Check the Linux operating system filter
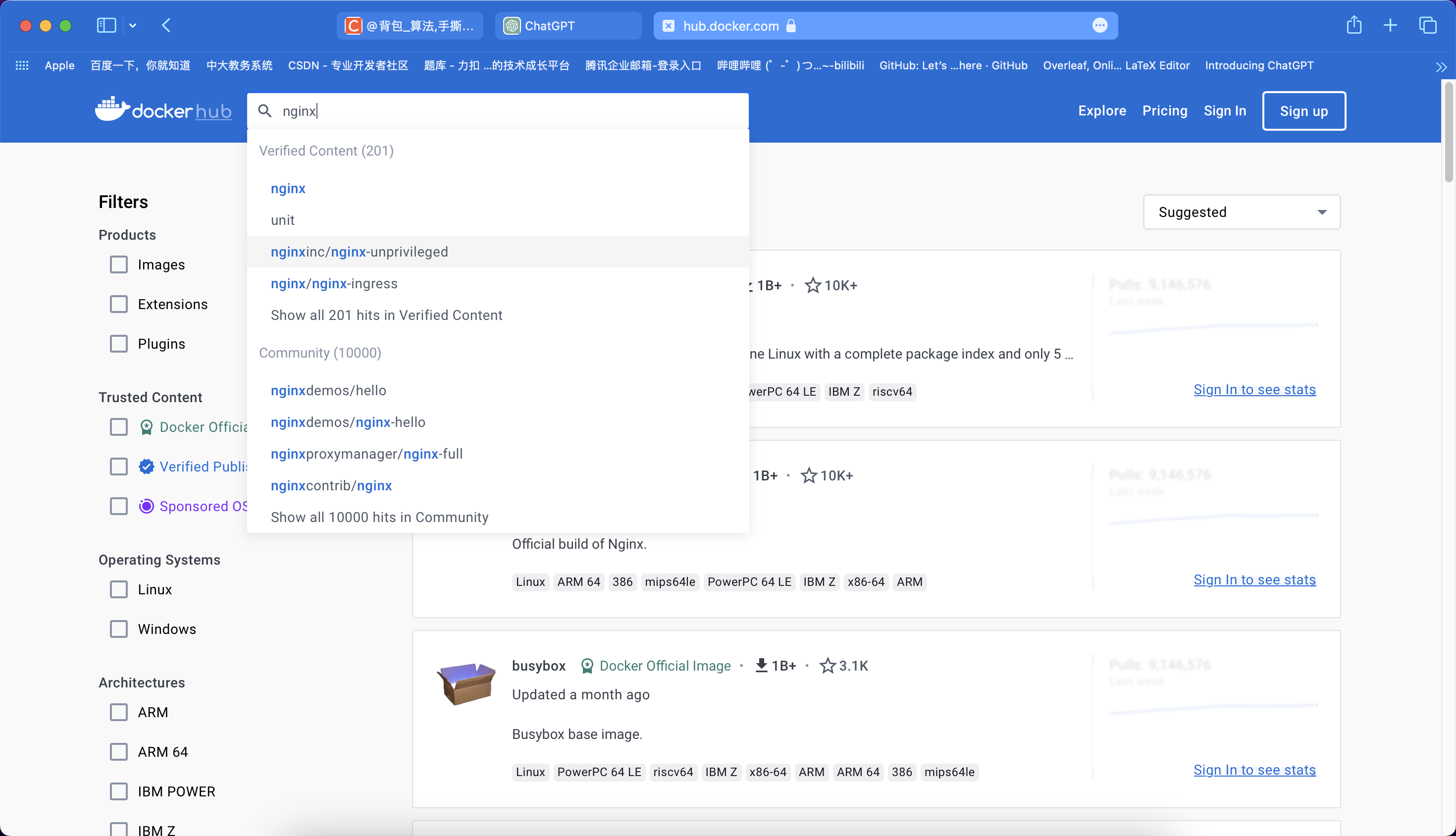This screenshot has width=1456, height=836. coord(119,590)
